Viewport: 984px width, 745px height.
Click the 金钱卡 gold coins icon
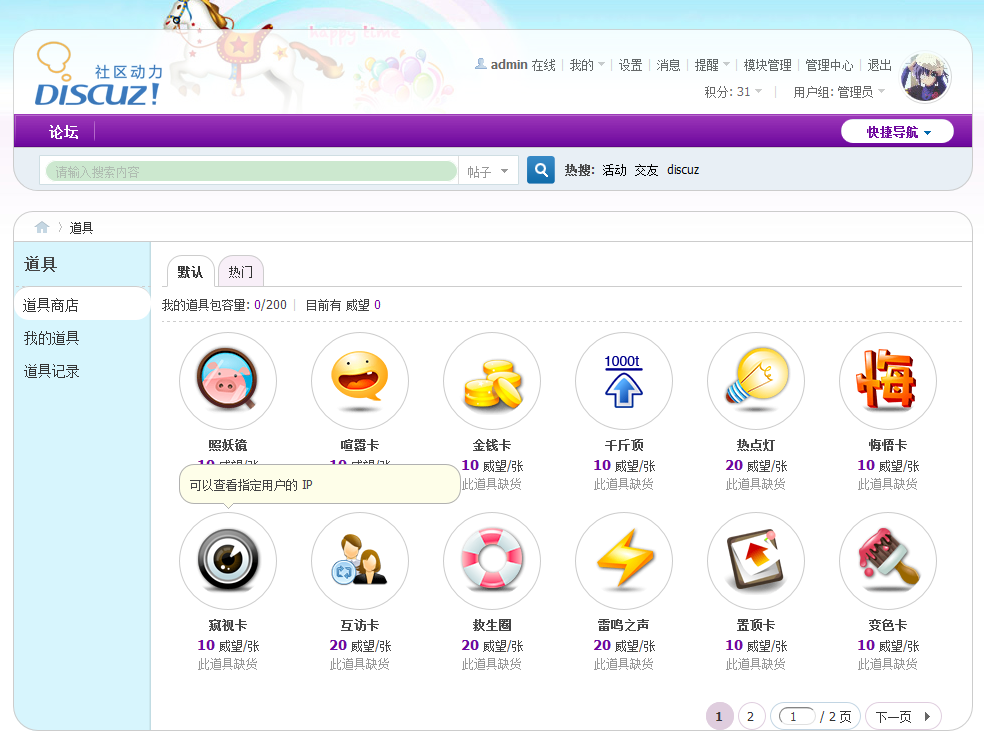click(491, 381)
